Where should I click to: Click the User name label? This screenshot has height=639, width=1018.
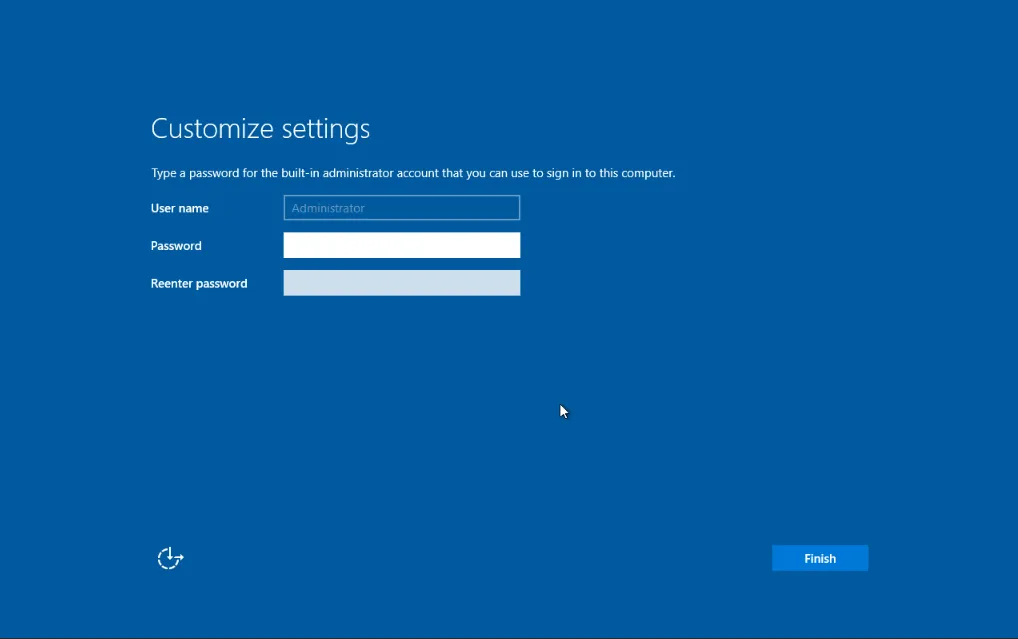click(x=180, y=208)
